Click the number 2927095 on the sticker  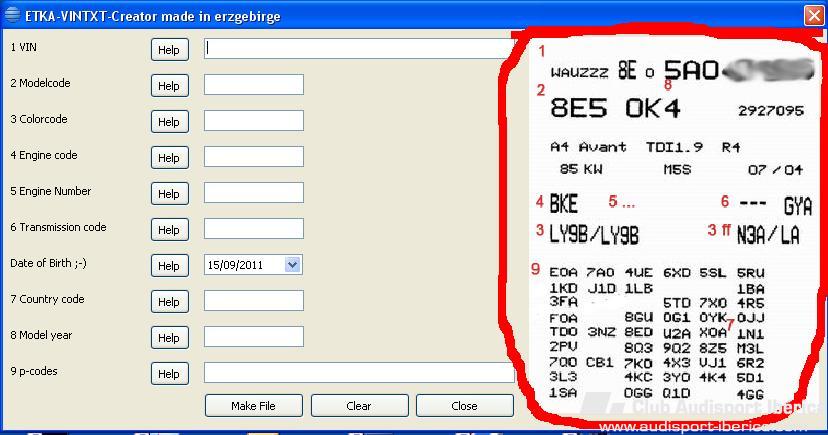(x=770, y=111)
